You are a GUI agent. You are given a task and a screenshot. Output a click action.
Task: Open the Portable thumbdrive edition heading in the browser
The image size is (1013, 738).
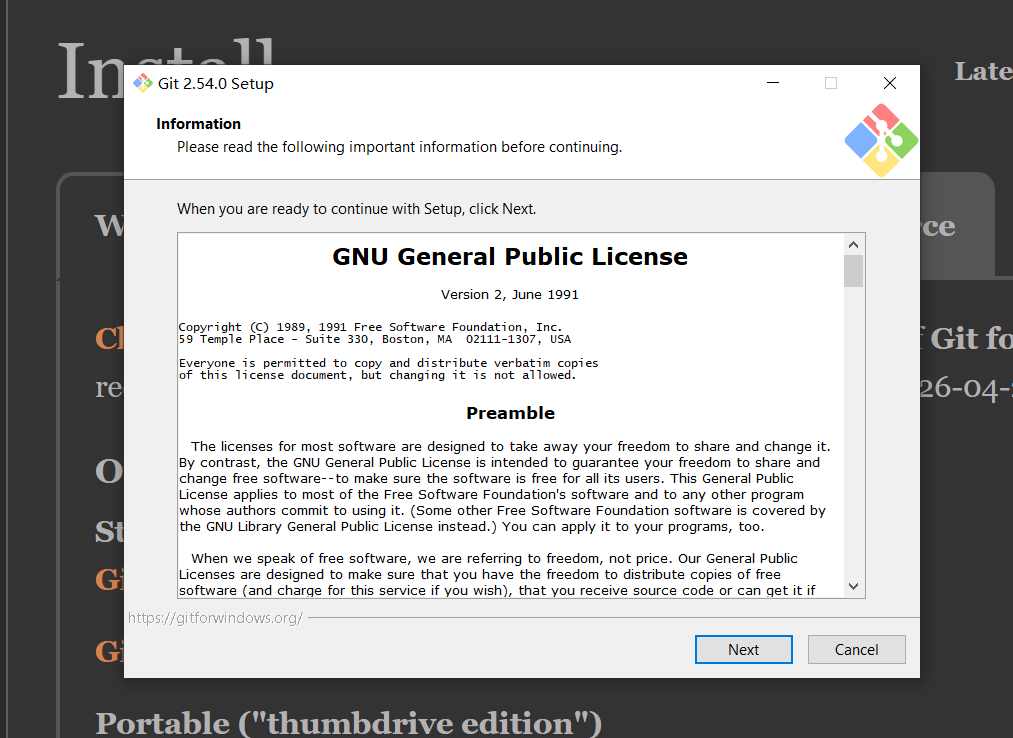pyautogui.click(x=349, y=722)
